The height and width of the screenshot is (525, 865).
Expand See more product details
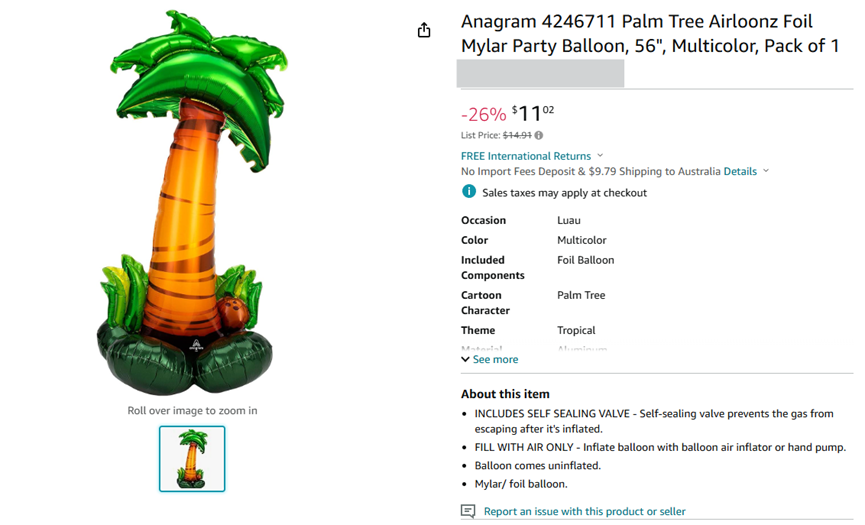click(490, 360)
